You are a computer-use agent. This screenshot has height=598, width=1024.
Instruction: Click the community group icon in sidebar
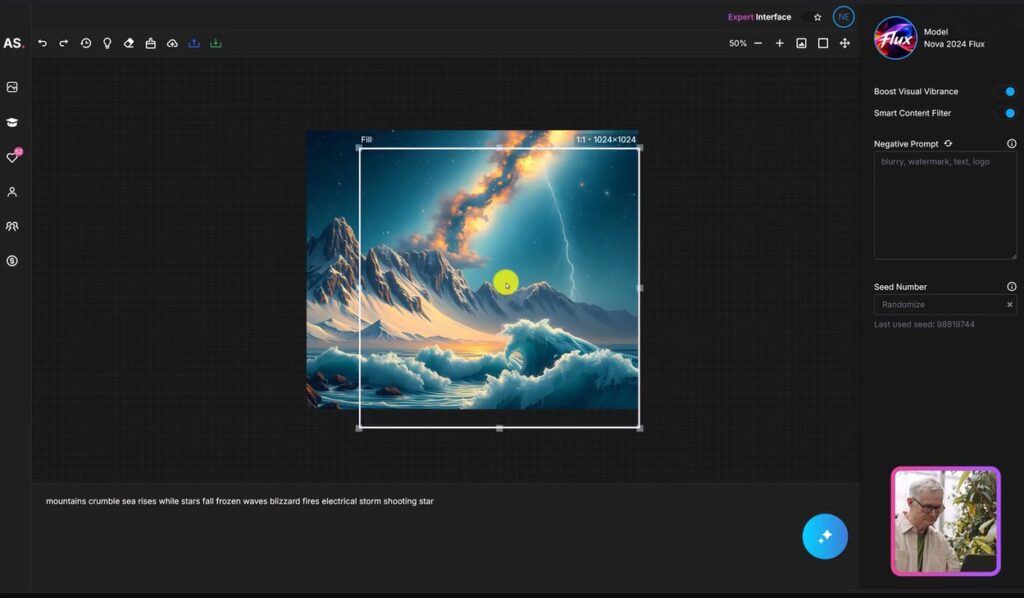12,226
